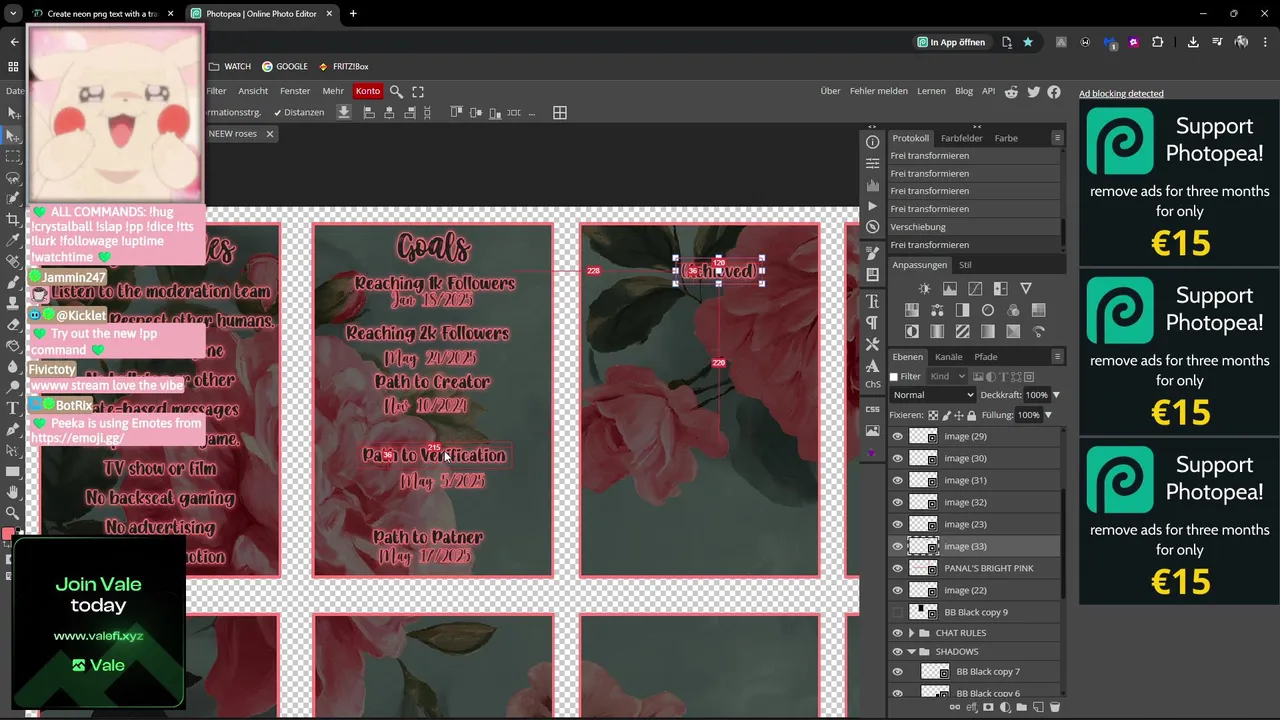Viewport: 1280px width, 720px height.
Task: Open the Fehler melden link
Action: [879, 91]
